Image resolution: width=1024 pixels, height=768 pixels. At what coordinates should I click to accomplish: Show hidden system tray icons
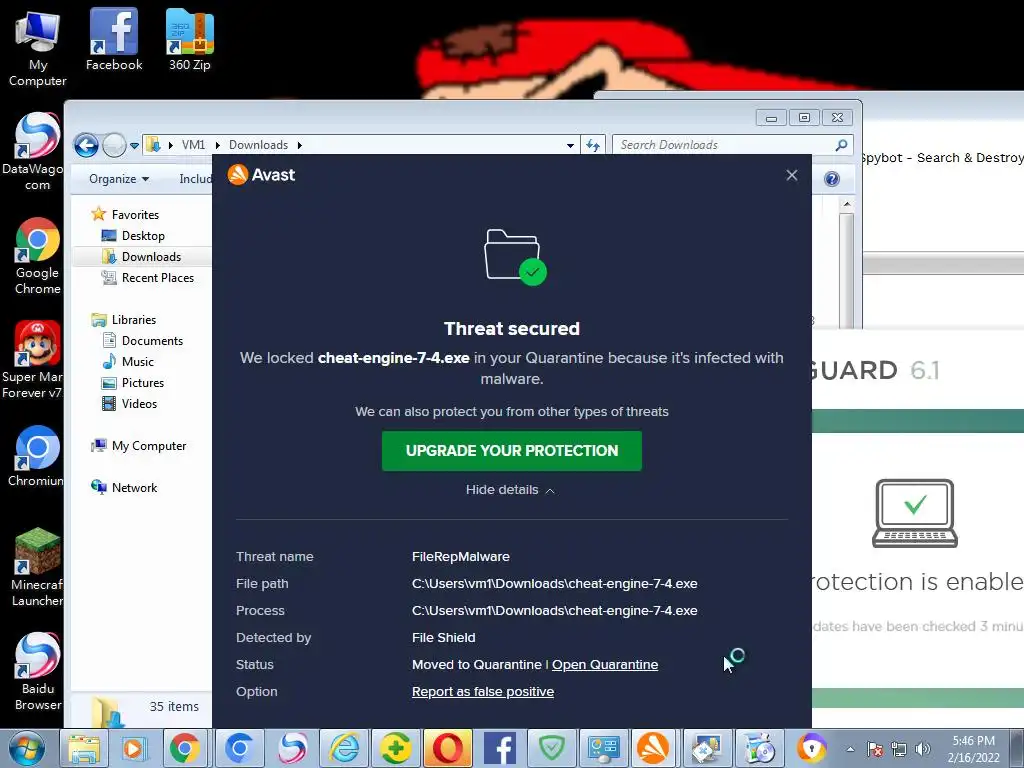850,749
